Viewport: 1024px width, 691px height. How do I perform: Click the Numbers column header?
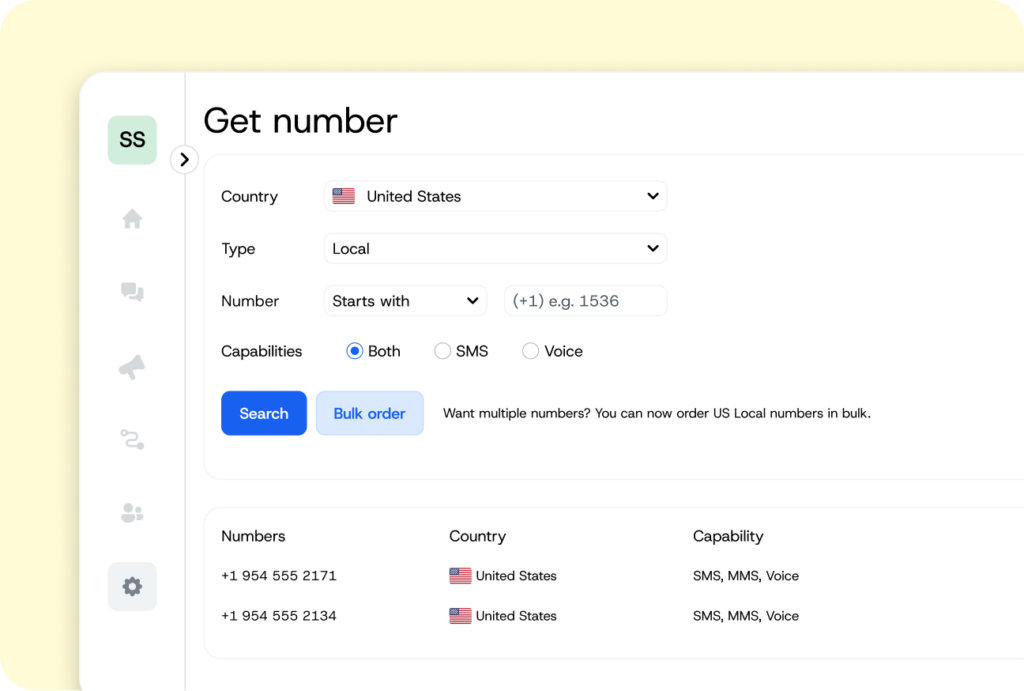(253, 536)
